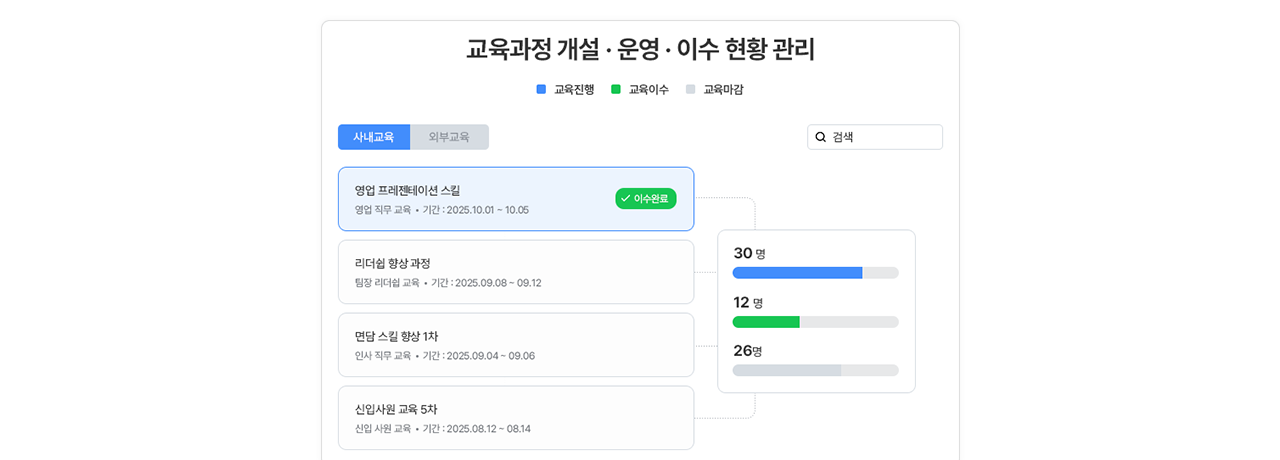Screen dimensions: 1280x460
Task: Click the gray 교육마감 legend square
Action: (x=691, y=89)
